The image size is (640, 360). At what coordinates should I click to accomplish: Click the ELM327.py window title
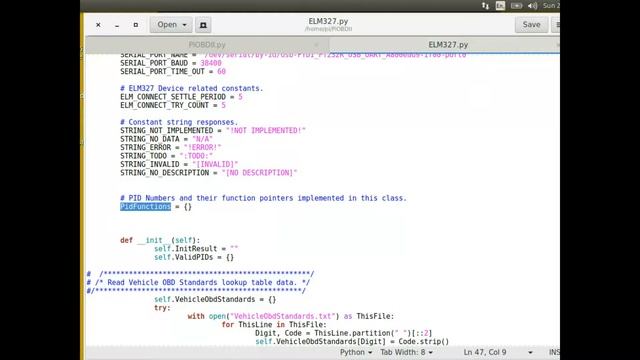click(x=328, y=21)
